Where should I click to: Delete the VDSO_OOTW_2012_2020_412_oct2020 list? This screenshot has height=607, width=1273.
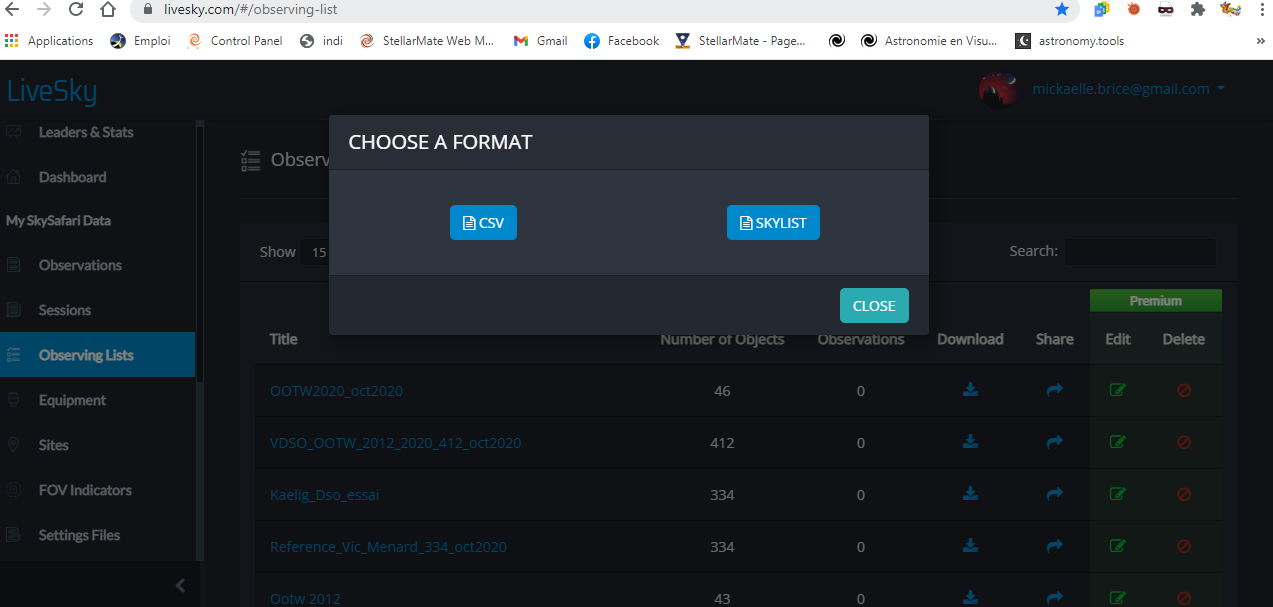[x=1184, y=442]
